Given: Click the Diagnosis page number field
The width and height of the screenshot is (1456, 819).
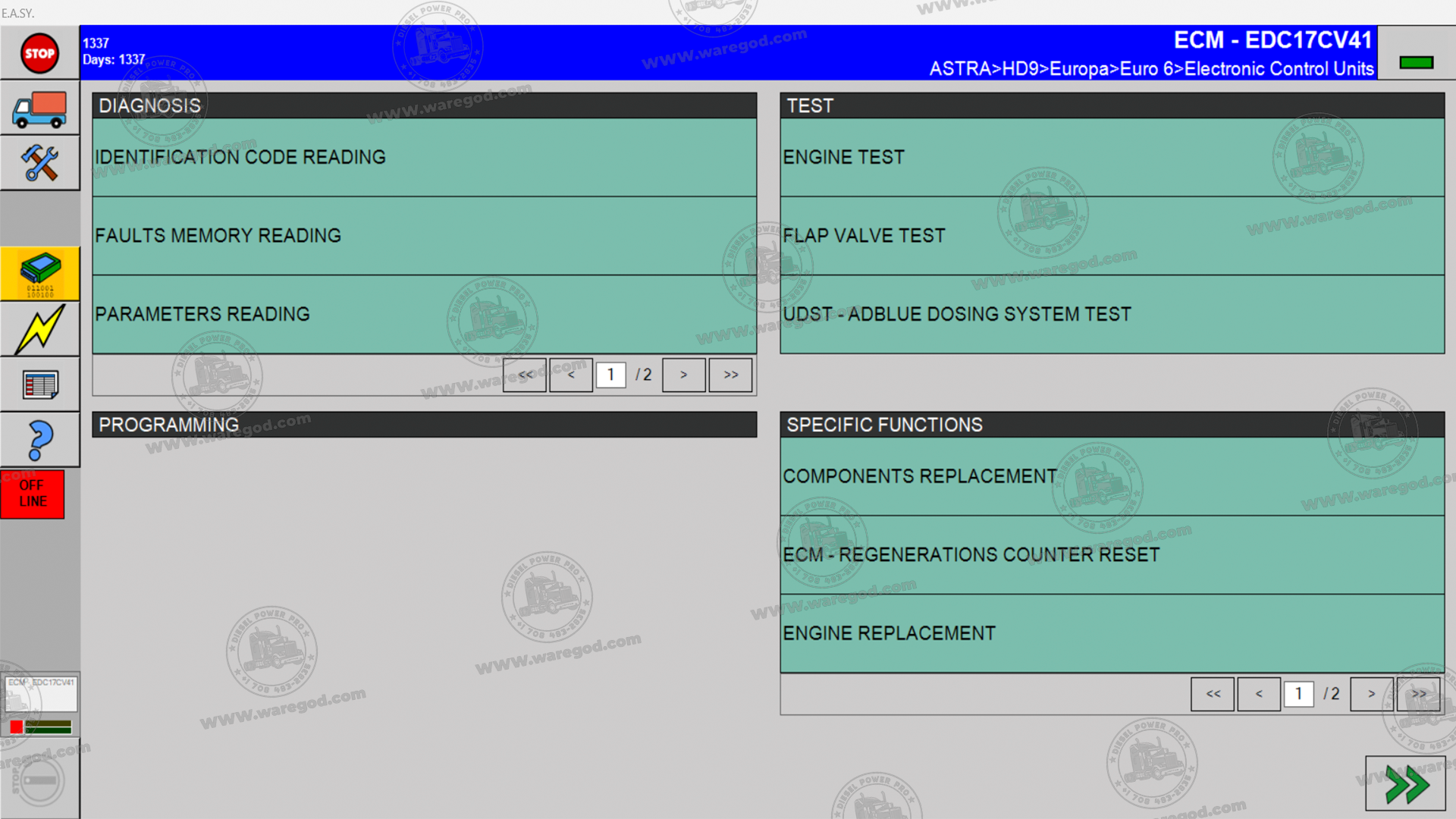Looking at the screenshot, I should 610,375.
